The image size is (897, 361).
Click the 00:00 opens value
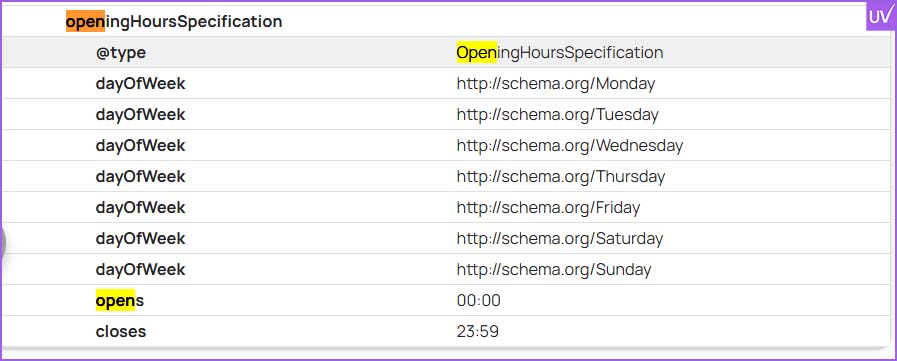[x=478, y=300]
